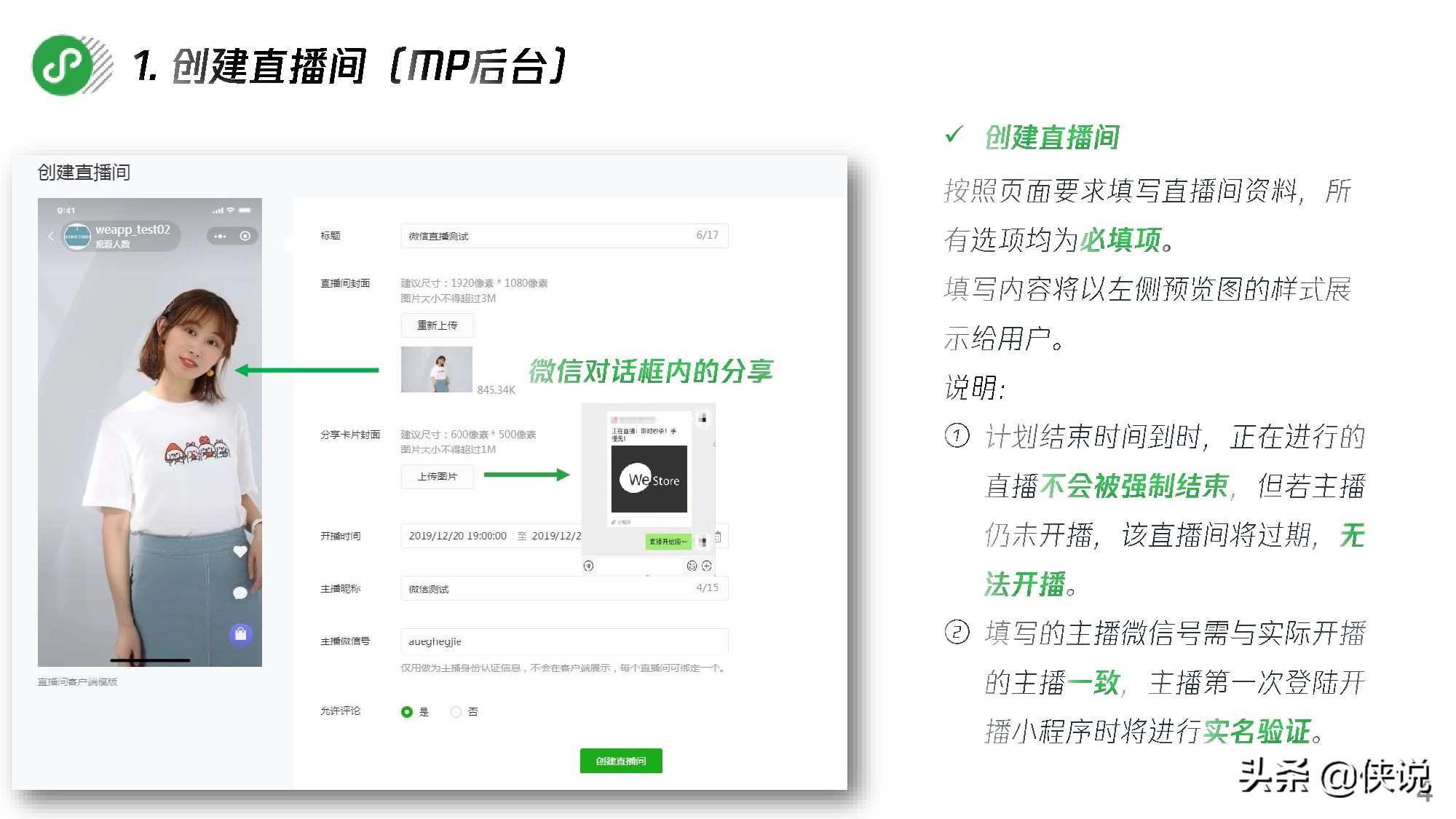The image size is (1456, 819).
Task: Click the 6/17 character counter
Action: coord(708,235)
